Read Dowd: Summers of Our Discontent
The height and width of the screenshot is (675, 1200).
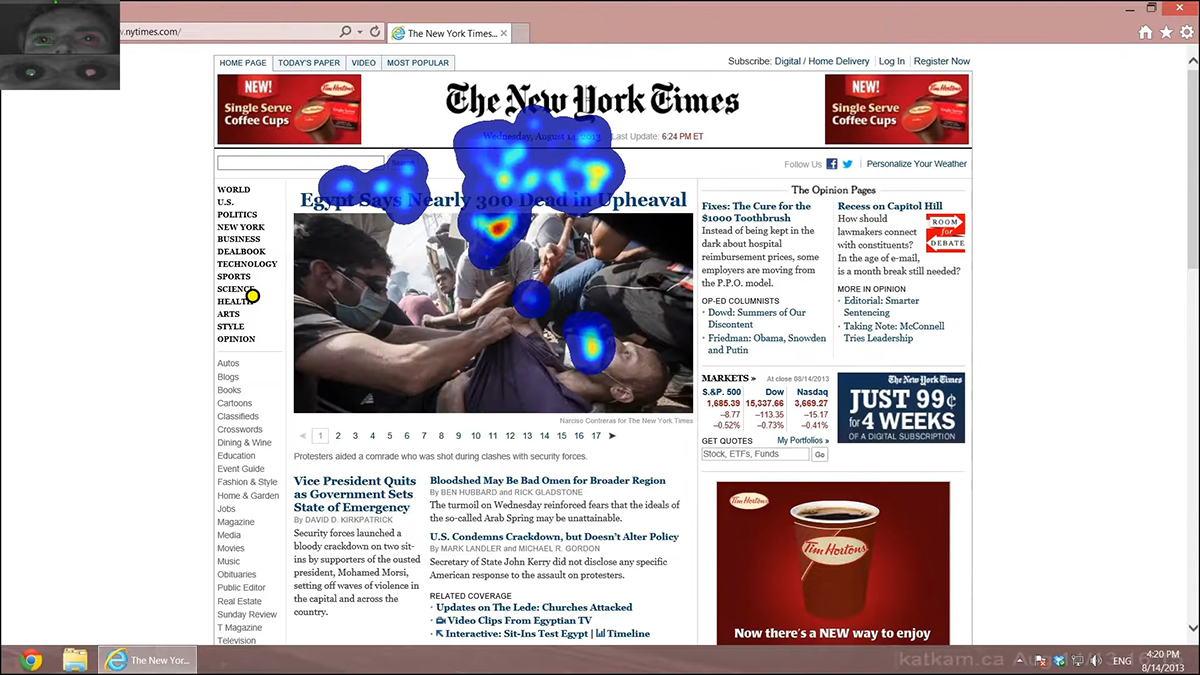coord(757,318)
